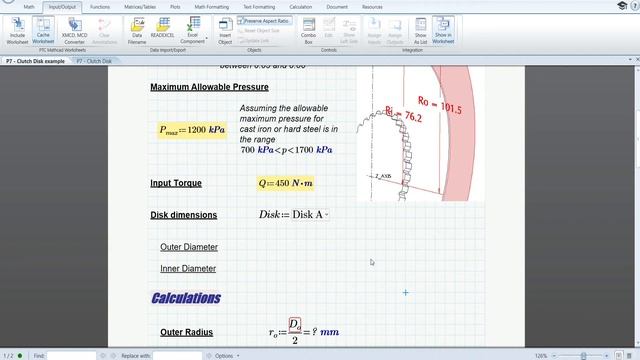Click the zoom in plus button

tap(607, 356)
